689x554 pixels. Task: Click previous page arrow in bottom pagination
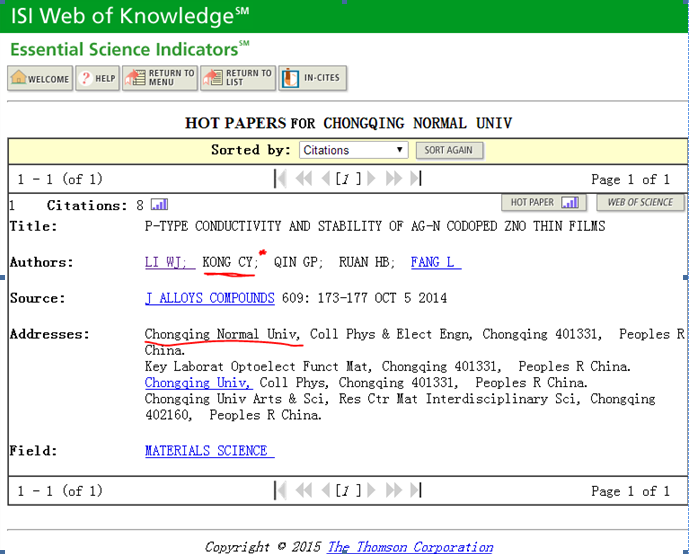tap(325, 490)
